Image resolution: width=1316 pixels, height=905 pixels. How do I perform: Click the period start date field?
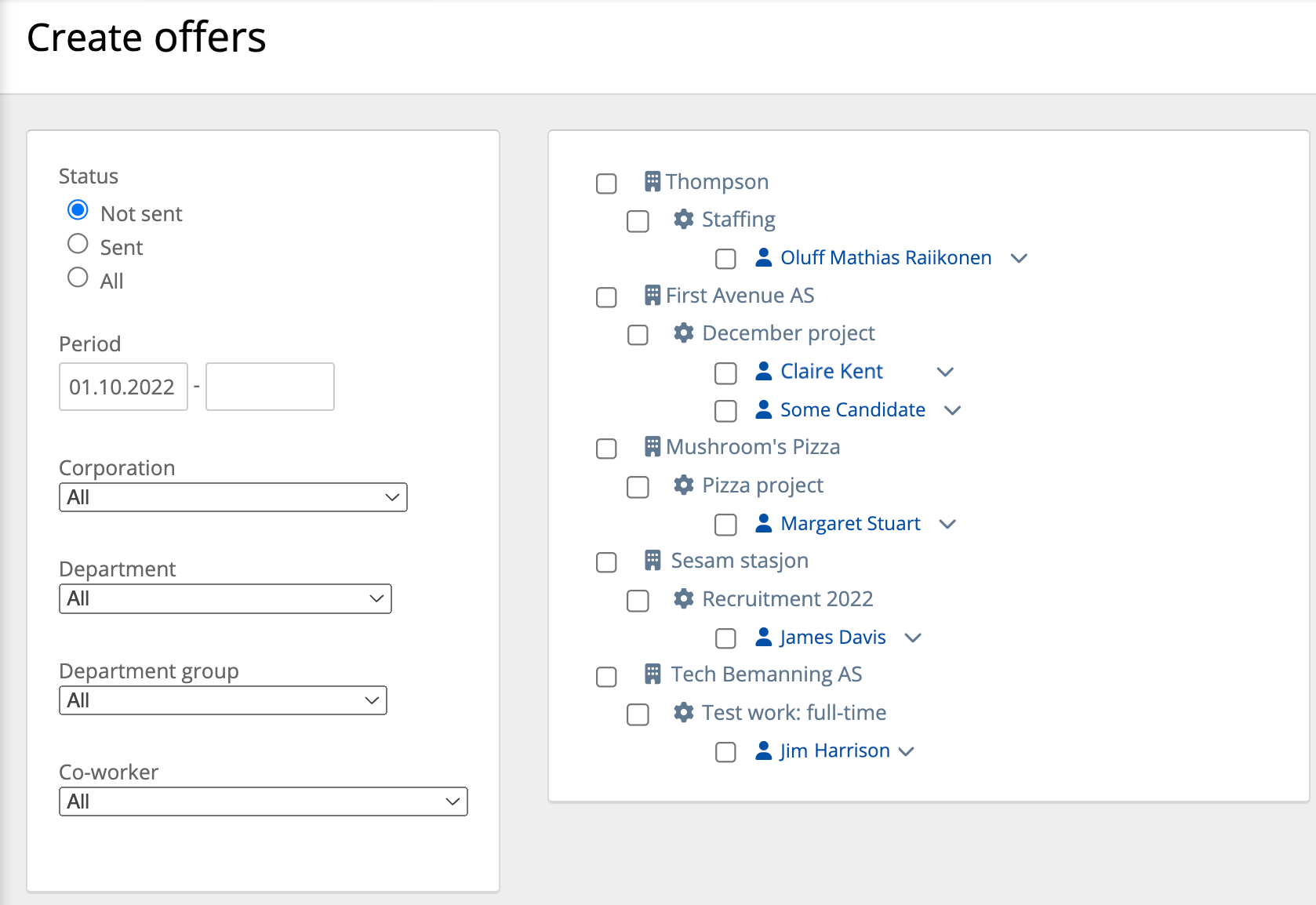(123, 387)
